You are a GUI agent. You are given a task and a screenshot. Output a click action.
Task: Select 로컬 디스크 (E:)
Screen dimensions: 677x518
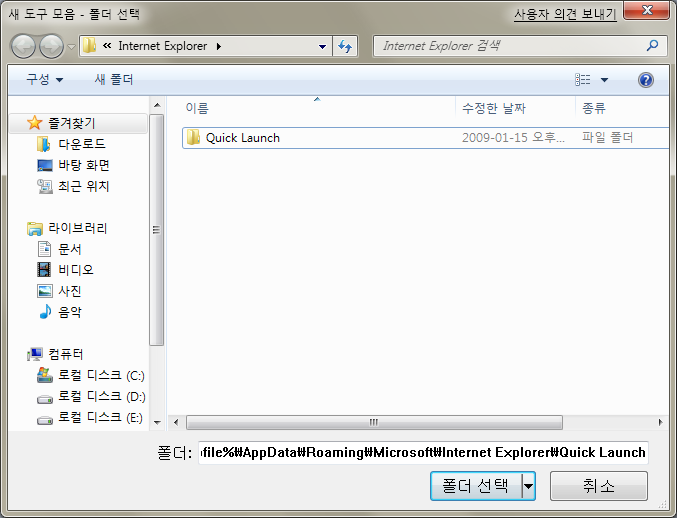(x=100, y=417)
